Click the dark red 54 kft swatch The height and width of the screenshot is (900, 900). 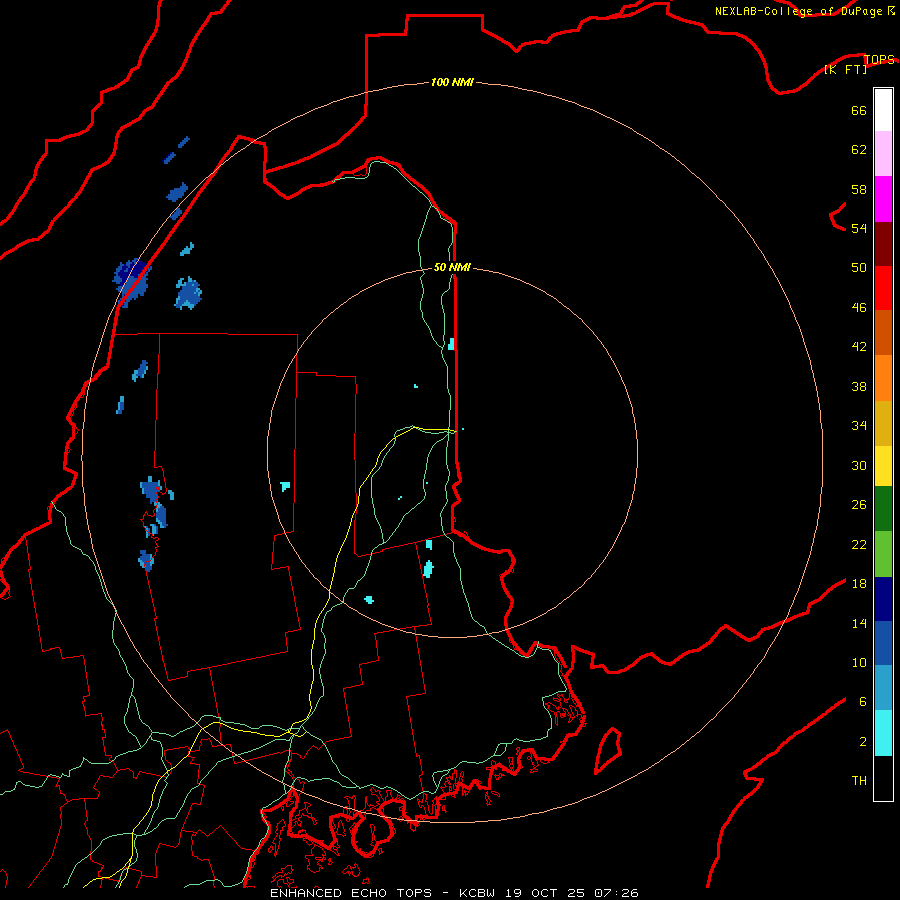tap(883, 243)
